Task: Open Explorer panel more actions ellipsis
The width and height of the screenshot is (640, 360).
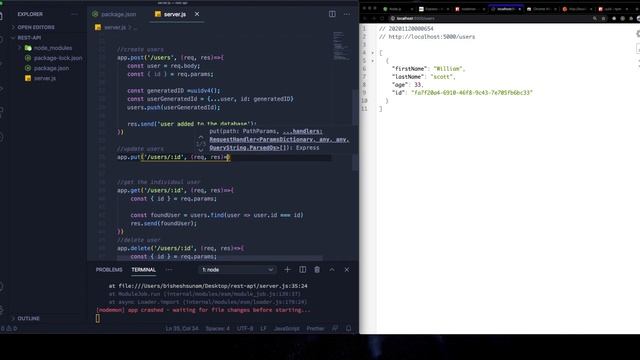Action: click(x=74, y=14)
